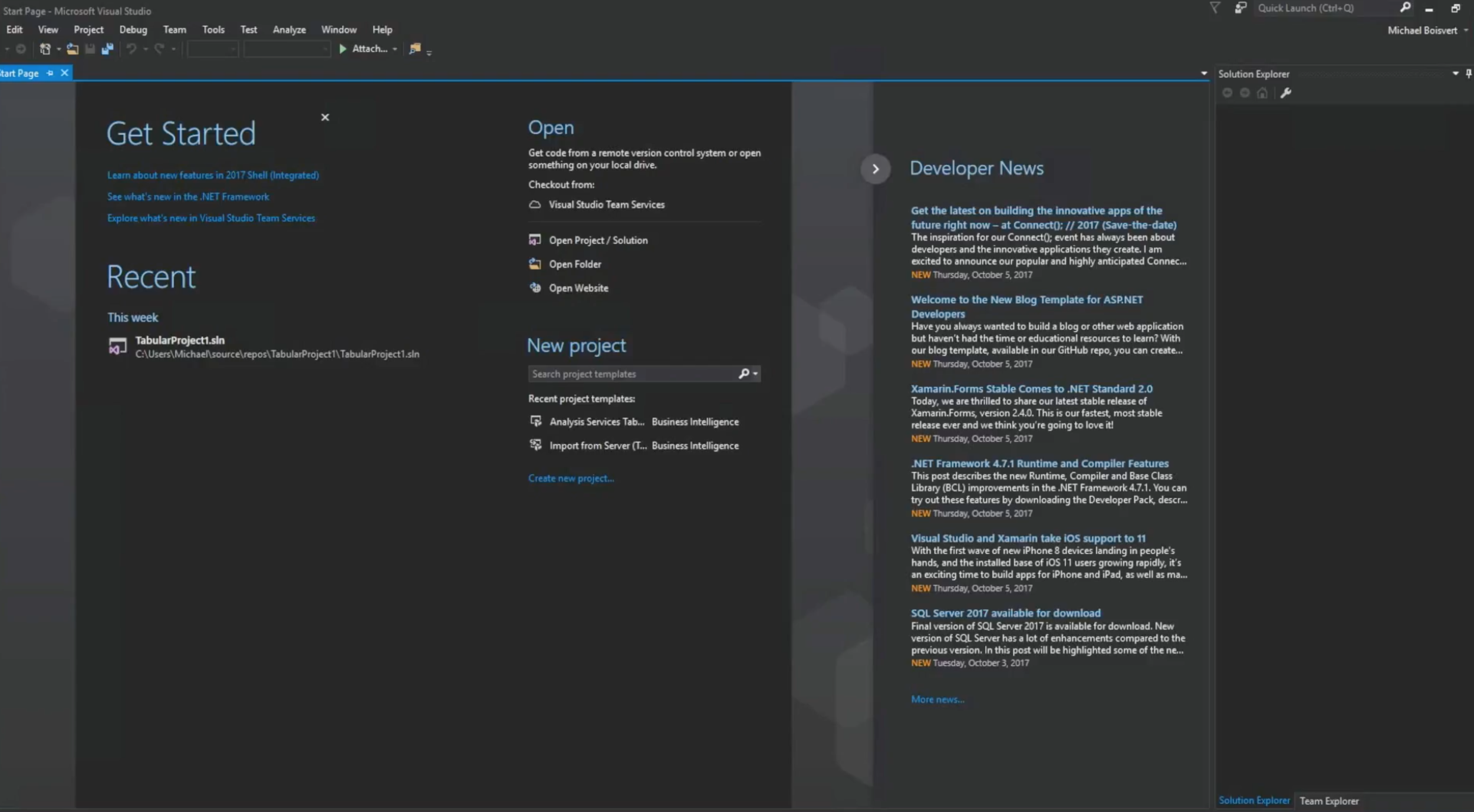Screen dimensions: 1474x812
Task: Click the 'More news...' link
Action: coord(937,699)
